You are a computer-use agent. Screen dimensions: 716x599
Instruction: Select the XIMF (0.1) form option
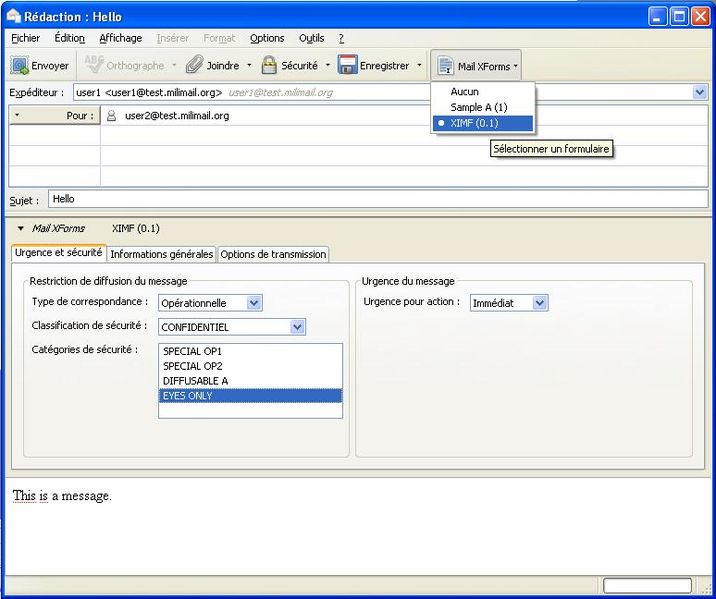(x=483, y=123)
